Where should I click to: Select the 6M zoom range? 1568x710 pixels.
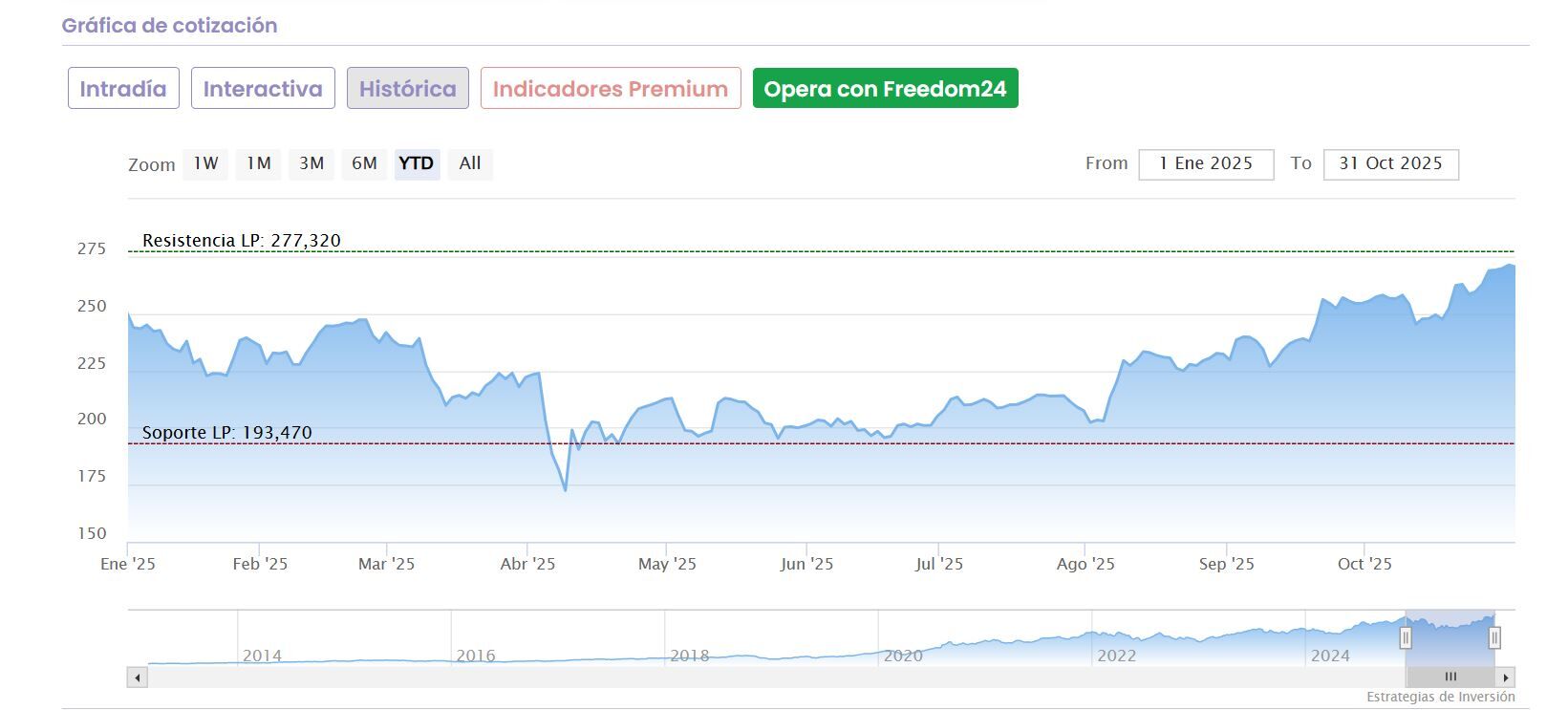364,163
